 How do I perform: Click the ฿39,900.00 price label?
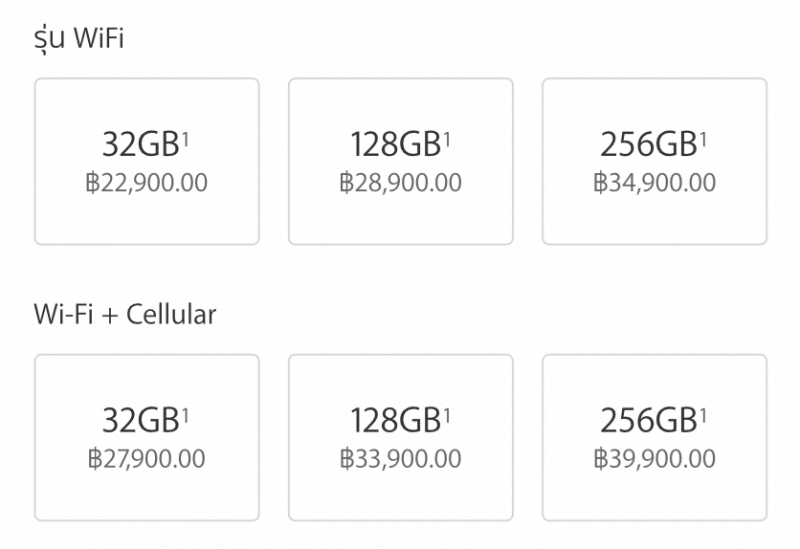655,459
